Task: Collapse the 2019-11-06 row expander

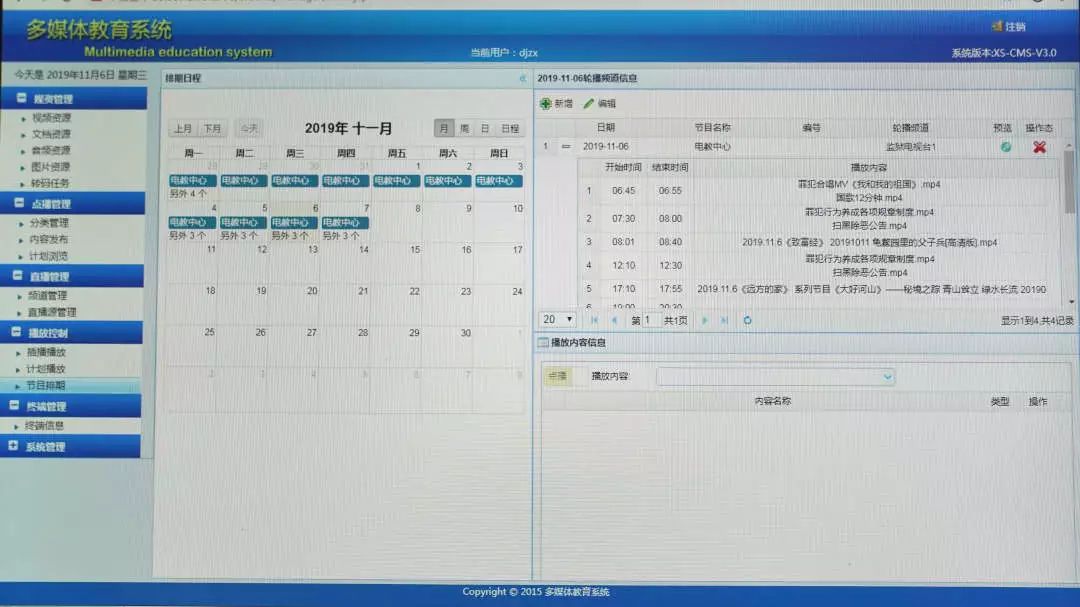Action: click(565, 147)
